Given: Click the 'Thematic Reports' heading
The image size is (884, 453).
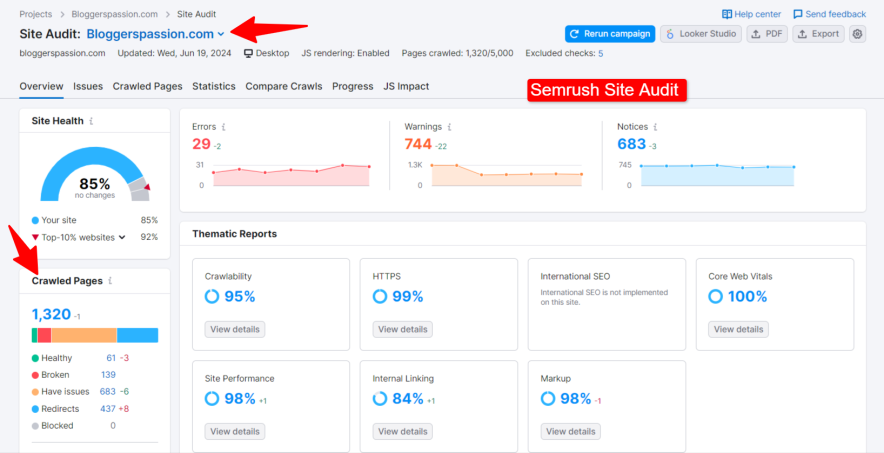Looking at the screenshot, I should 235,234.
